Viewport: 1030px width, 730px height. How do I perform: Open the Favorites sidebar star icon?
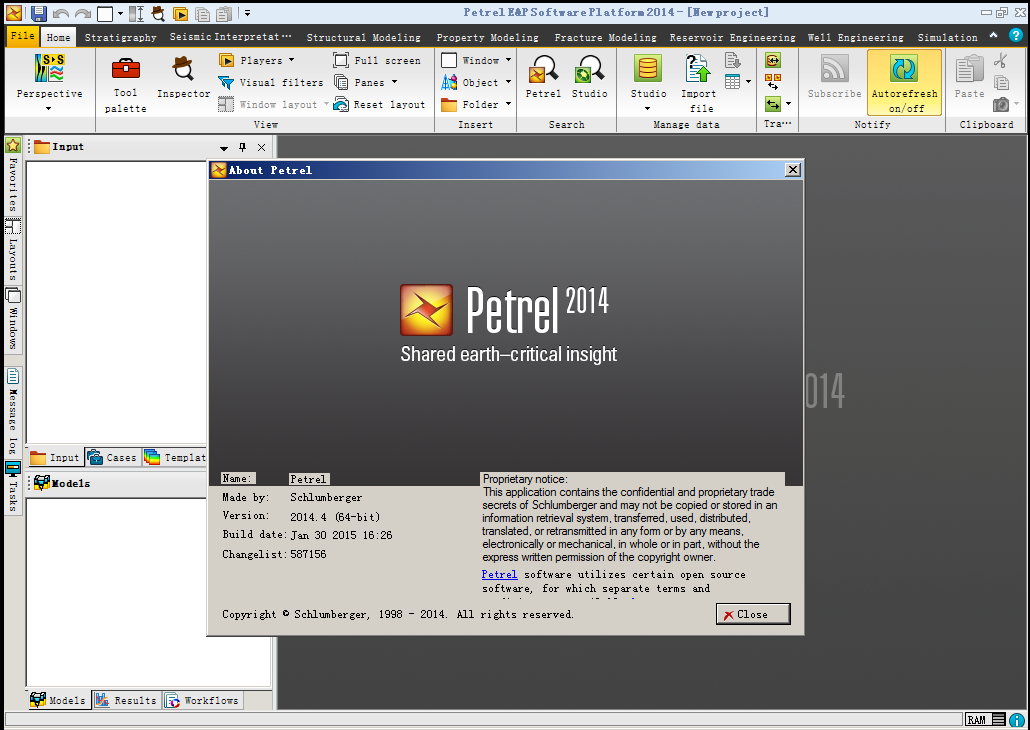click(x=12, y=145)
